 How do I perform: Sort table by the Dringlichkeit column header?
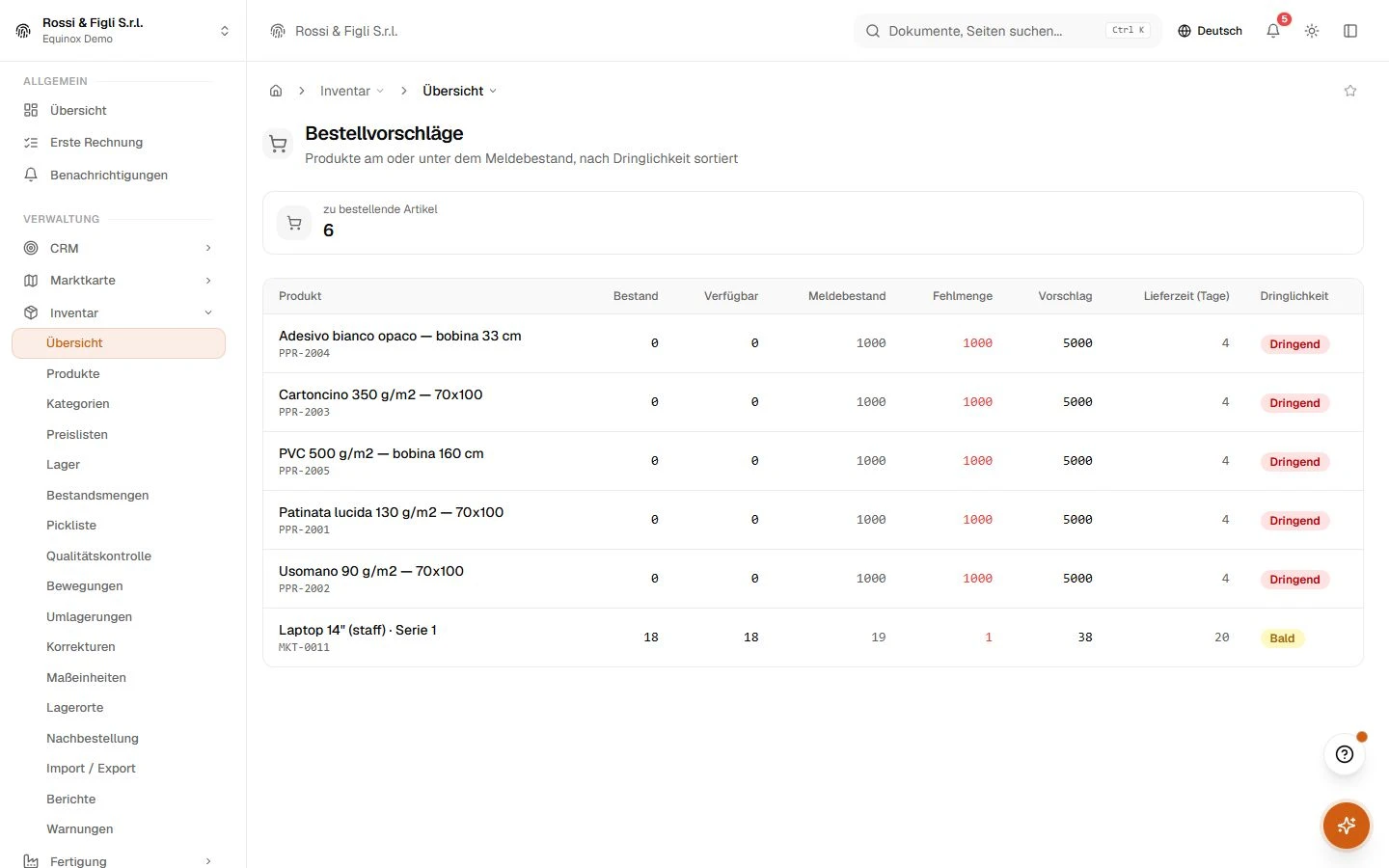(1294, 296)
